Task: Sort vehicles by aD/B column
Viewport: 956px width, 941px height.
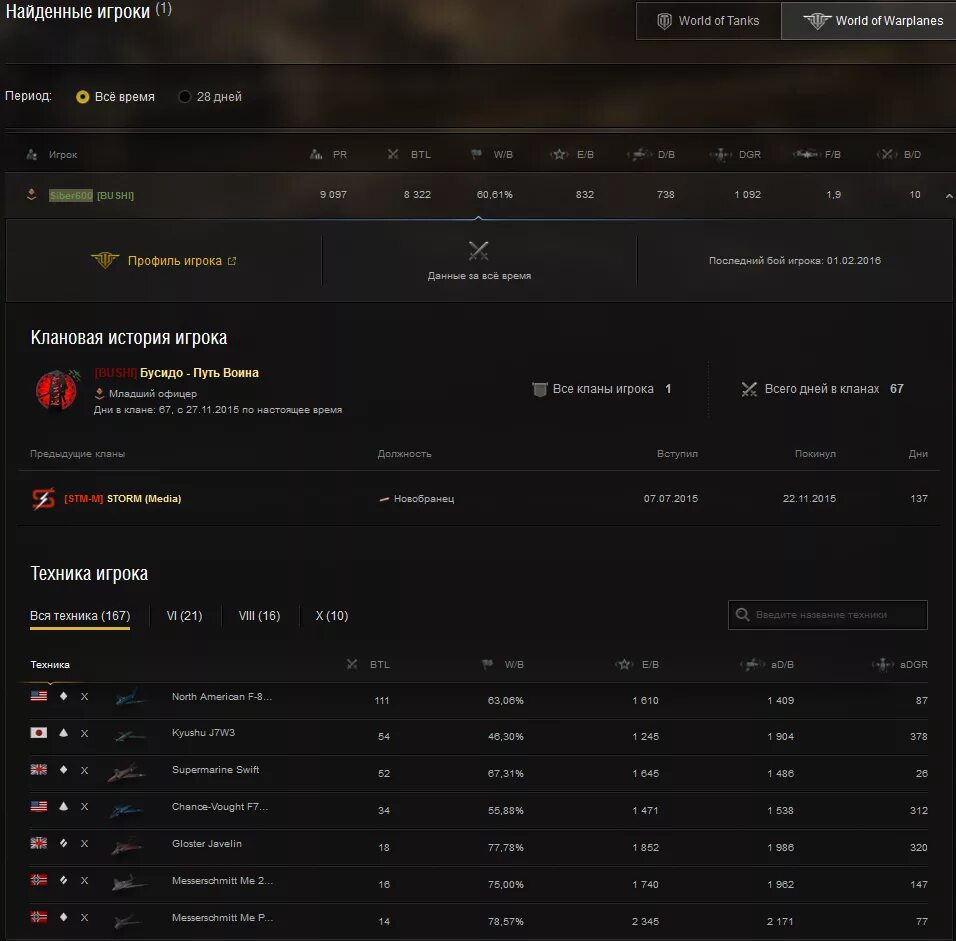Action: pyautogui.click(x=767, y=665)
